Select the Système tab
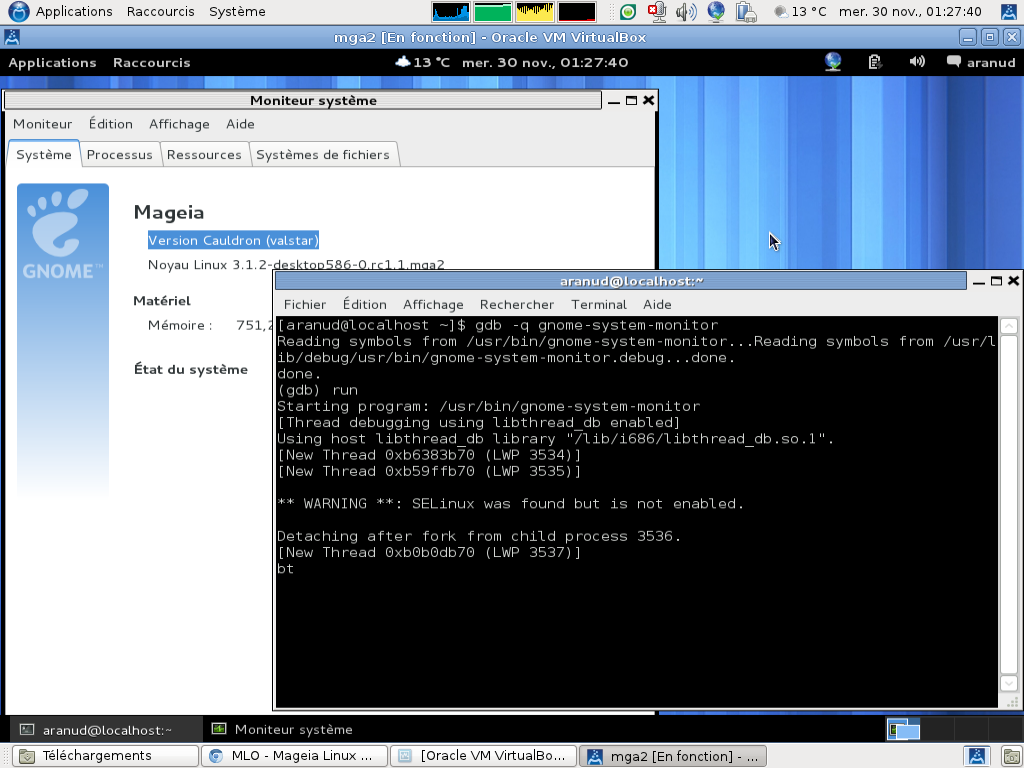Viewport: 1024px width, 768px height. point(44,155)
